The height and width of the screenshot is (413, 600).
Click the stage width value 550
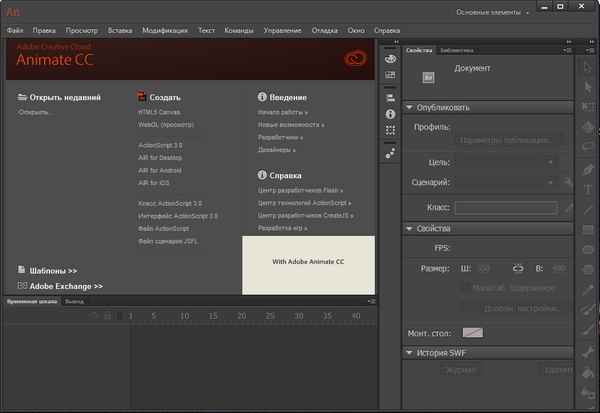pyautogui.click(x=483, y=268)
